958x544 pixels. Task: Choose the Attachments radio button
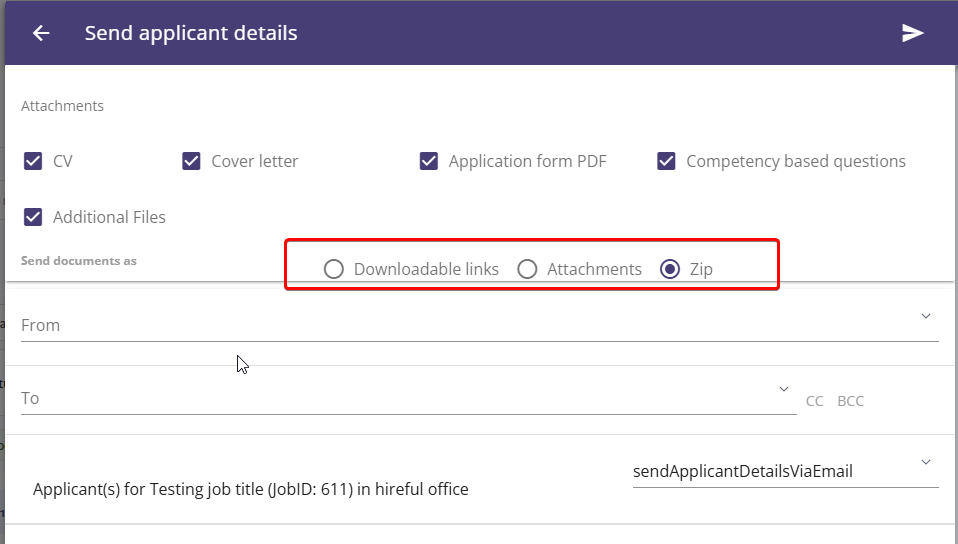[x=527, y=269]
